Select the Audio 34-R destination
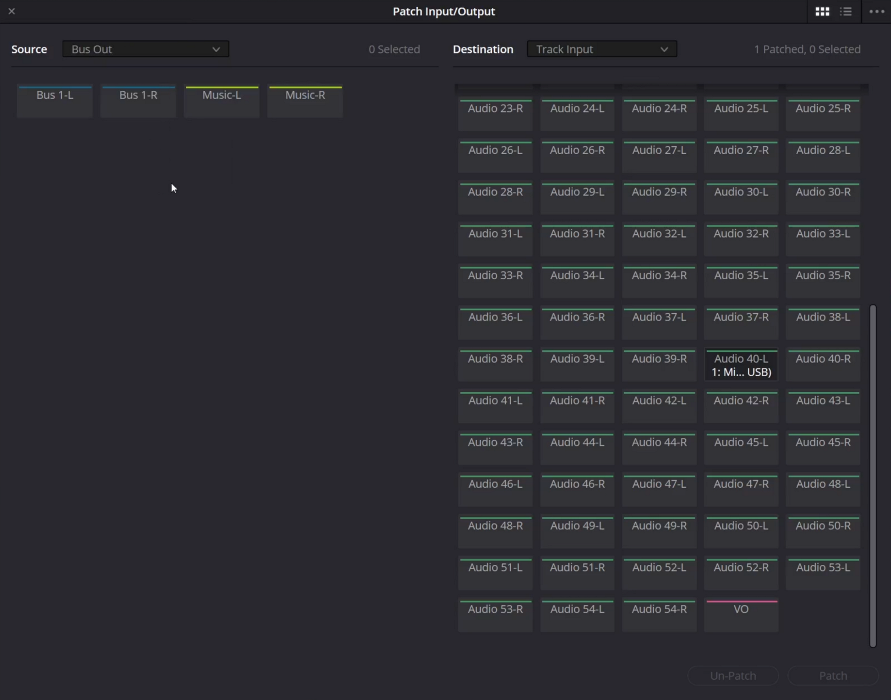The image size is (891, 700). [x=659, y=282]
